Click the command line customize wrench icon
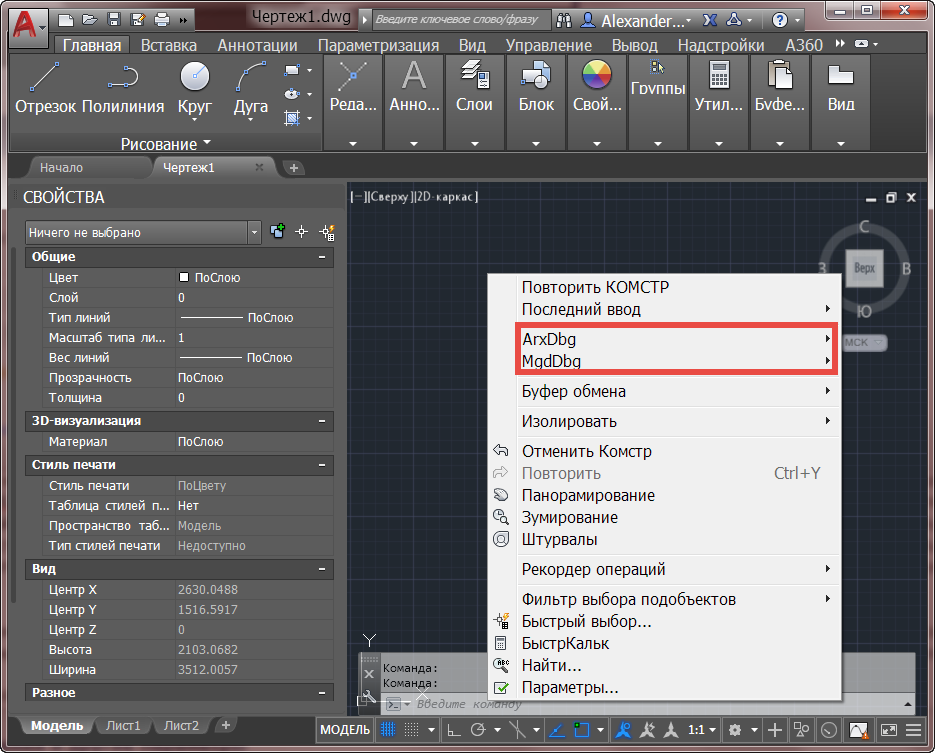The image size is (935, 753). click(x=369, y=696)
